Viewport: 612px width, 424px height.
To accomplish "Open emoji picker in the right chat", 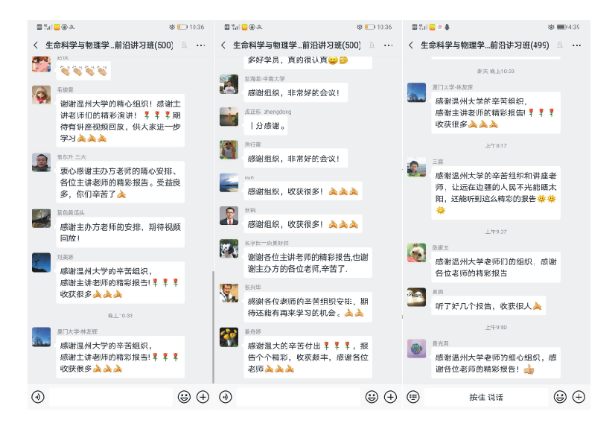I will pos(560,397).
